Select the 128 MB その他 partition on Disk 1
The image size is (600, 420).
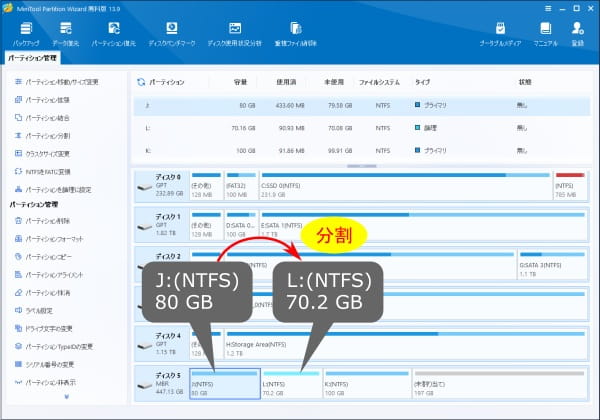click(206, 226)
